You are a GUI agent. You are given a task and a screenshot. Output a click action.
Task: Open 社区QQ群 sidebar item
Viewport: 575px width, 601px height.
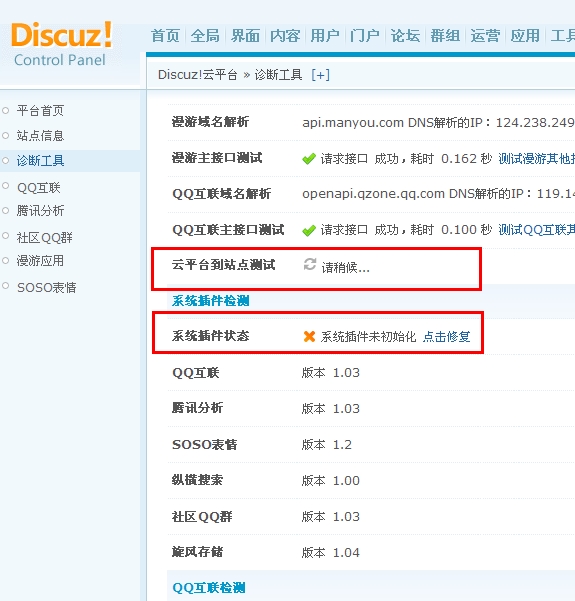click(x=44, y=238)
